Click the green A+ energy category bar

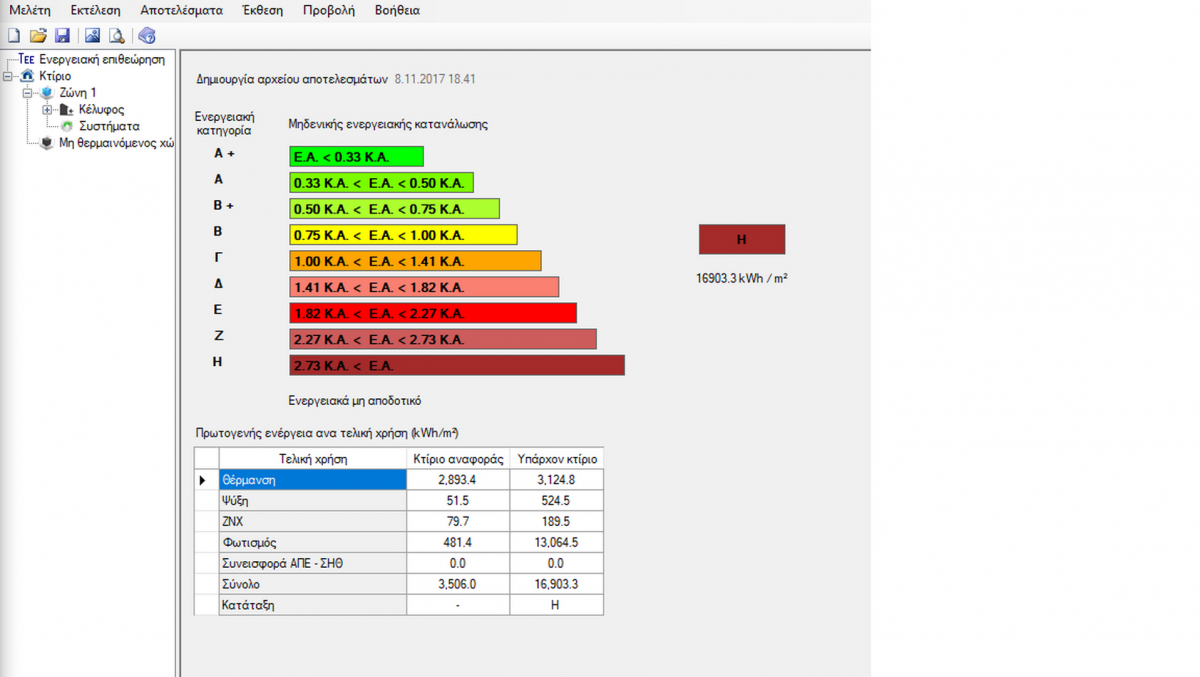pyautogui.click(x=356, y=157)
